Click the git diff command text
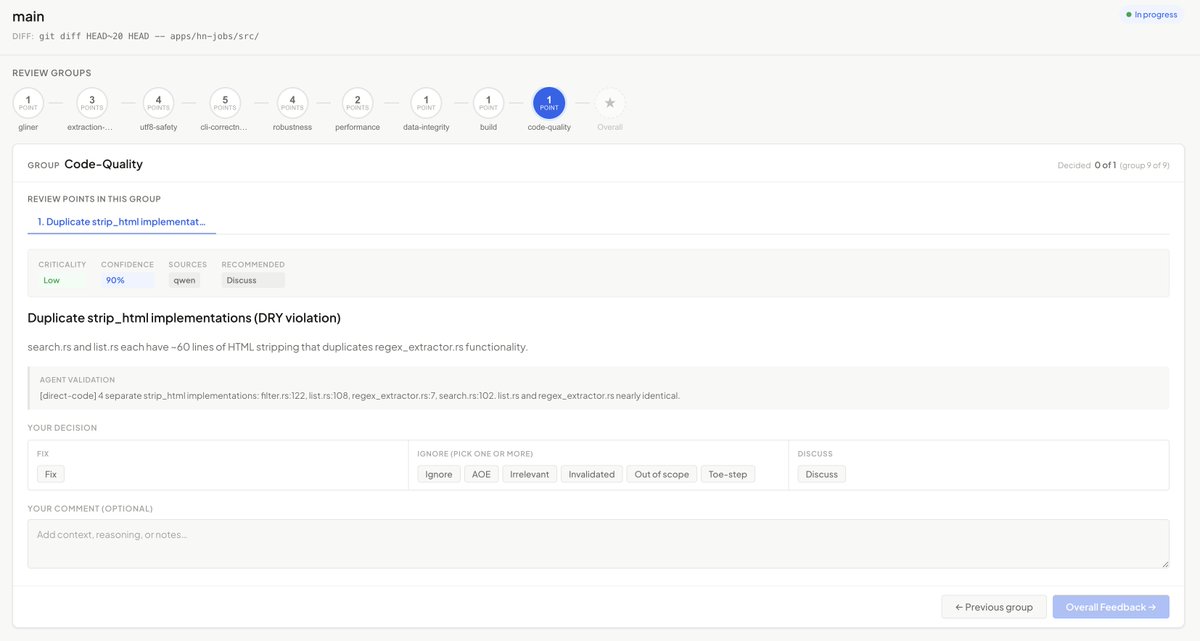The width and height of the screenshot is (1200, 641). click(x=149, y=36)
